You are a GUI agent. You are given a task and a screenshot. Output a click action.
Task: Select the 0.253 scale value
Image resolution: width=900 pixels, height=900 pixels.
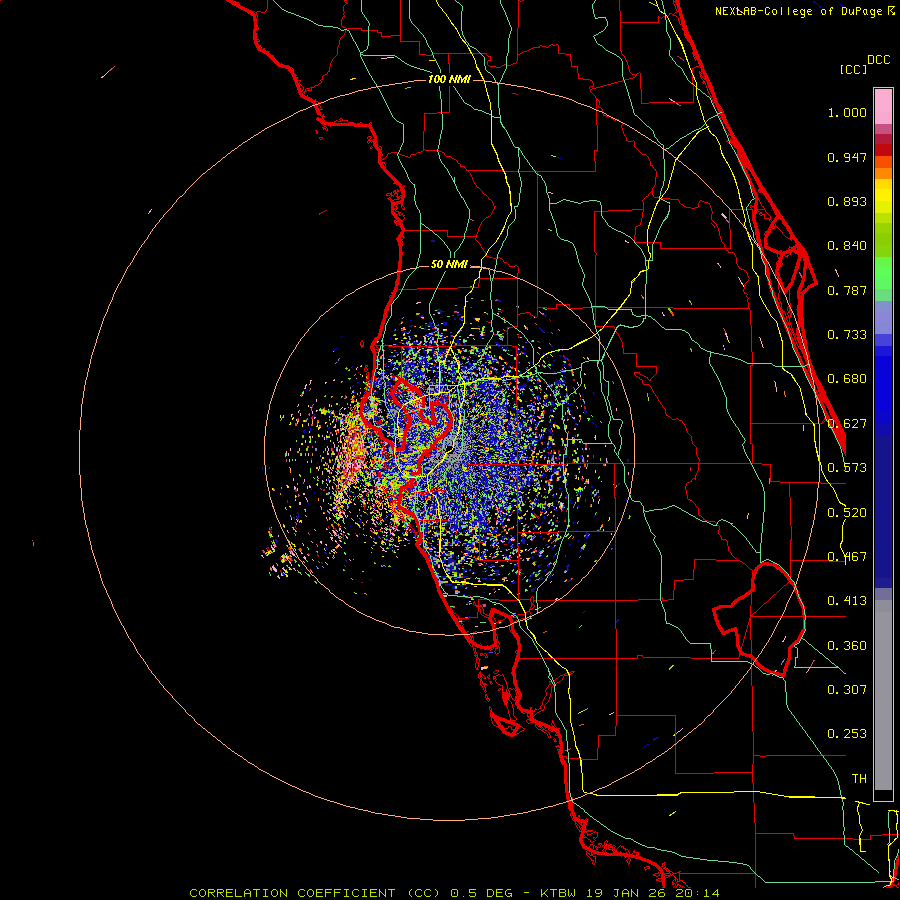(847, 734)
